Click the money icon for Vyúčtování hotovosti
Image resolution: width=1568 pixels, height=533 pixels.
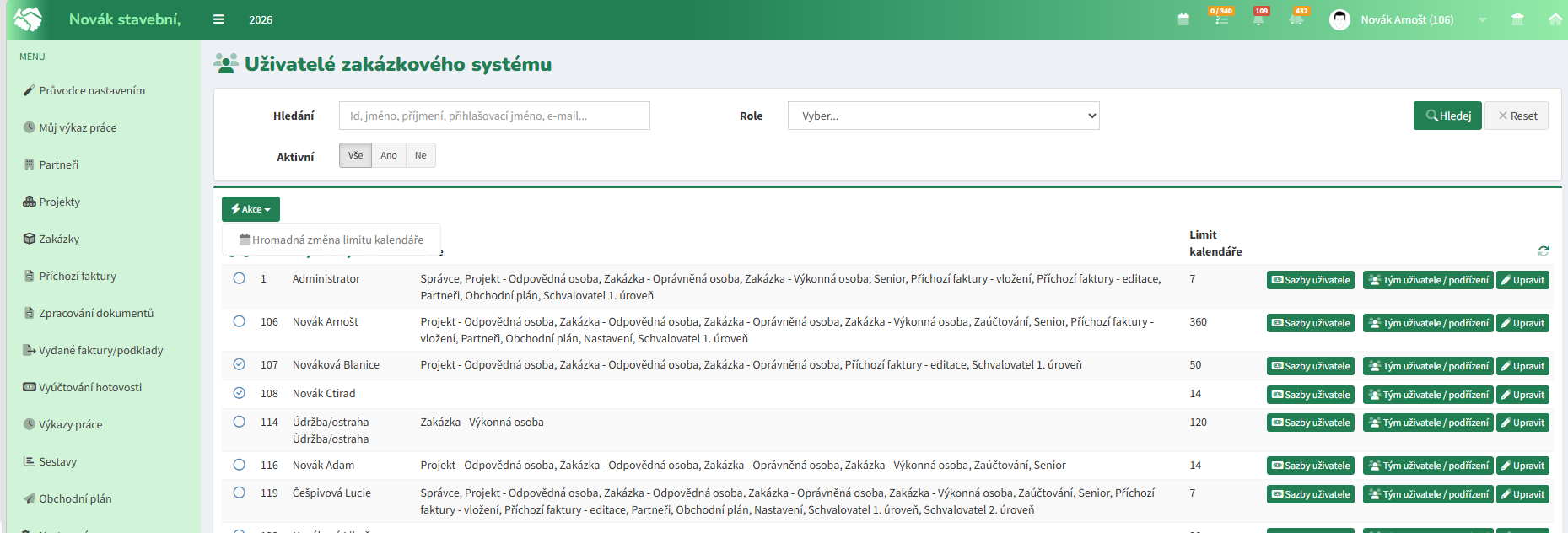coord(30,387)
